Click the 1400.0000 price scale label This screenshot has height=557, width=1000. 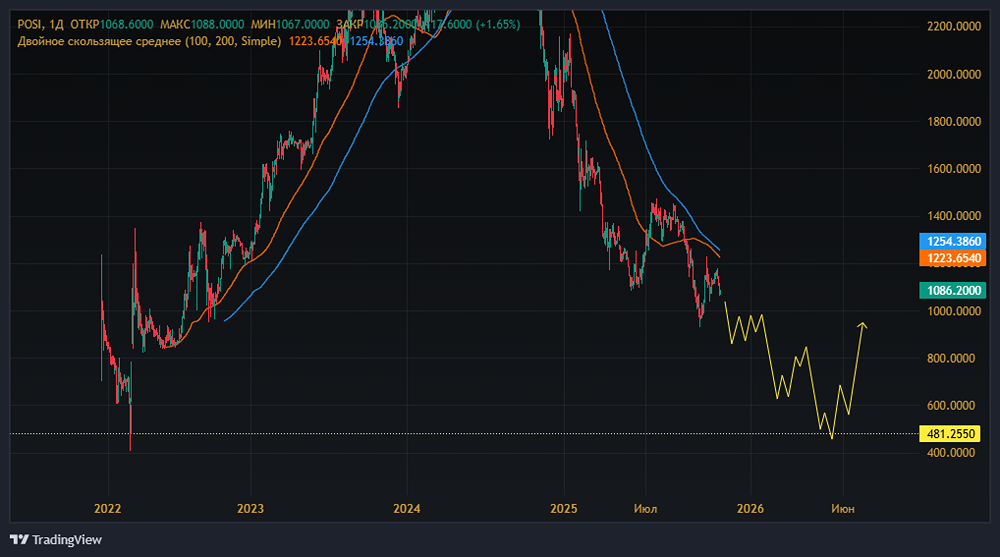953,216
